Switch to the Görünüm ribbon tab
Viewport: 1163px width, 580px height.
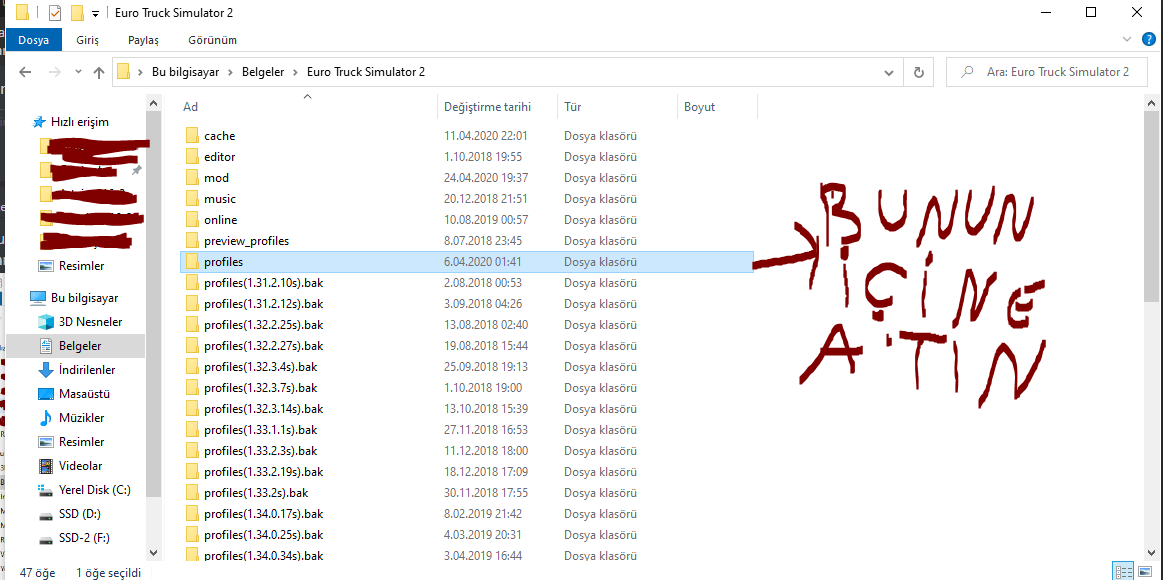pyautogui.click(x=212, y=39)
